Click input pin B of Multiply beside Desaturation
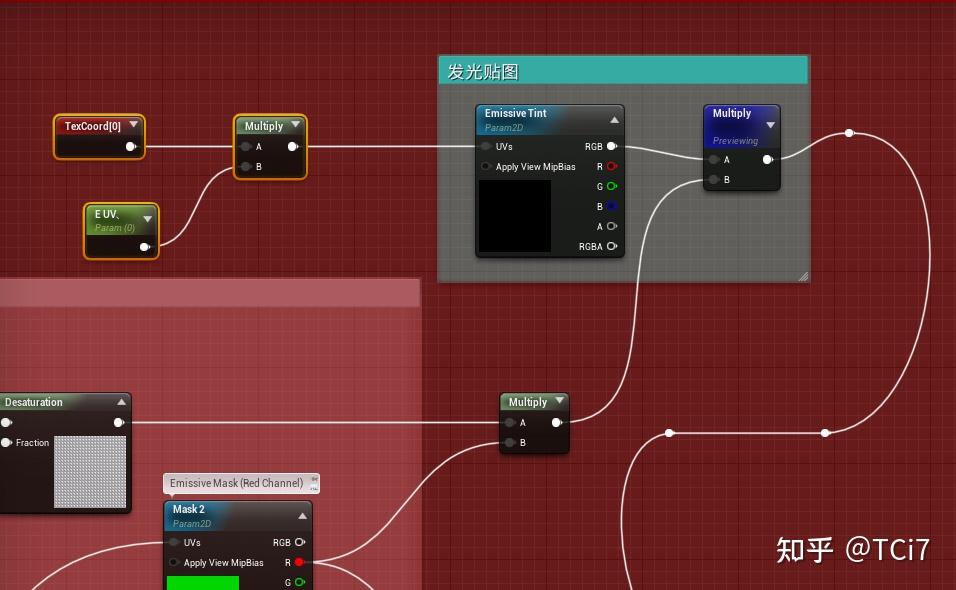 coord(510,442)
